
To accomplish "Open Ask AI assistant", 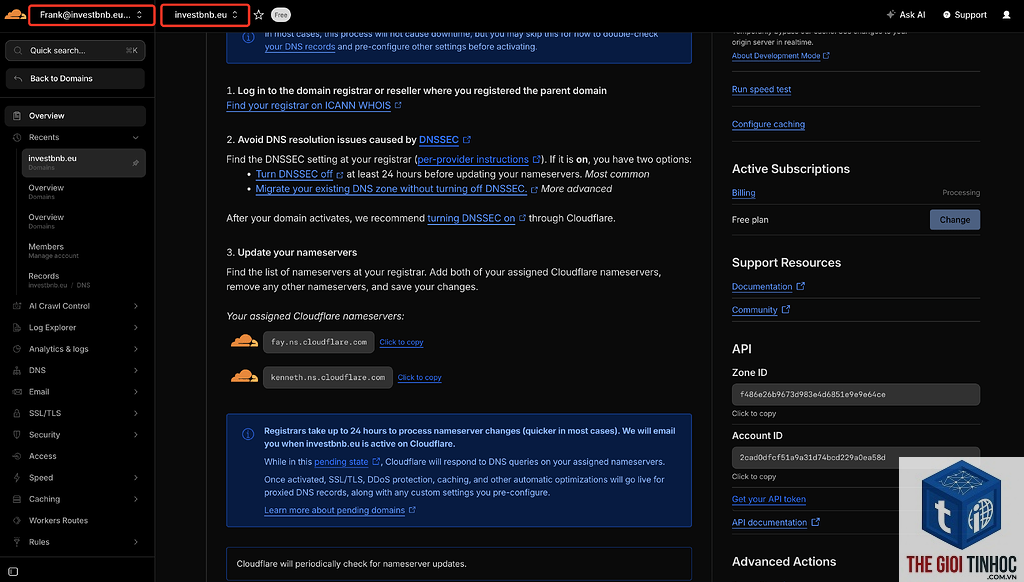I will [906, 14].
